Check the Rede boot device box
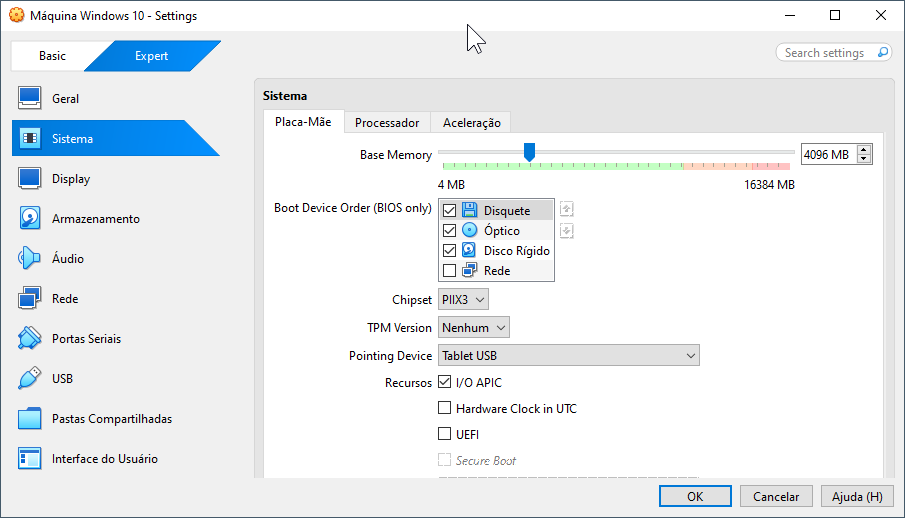This screenshot has height=518, width=905. 449,271
